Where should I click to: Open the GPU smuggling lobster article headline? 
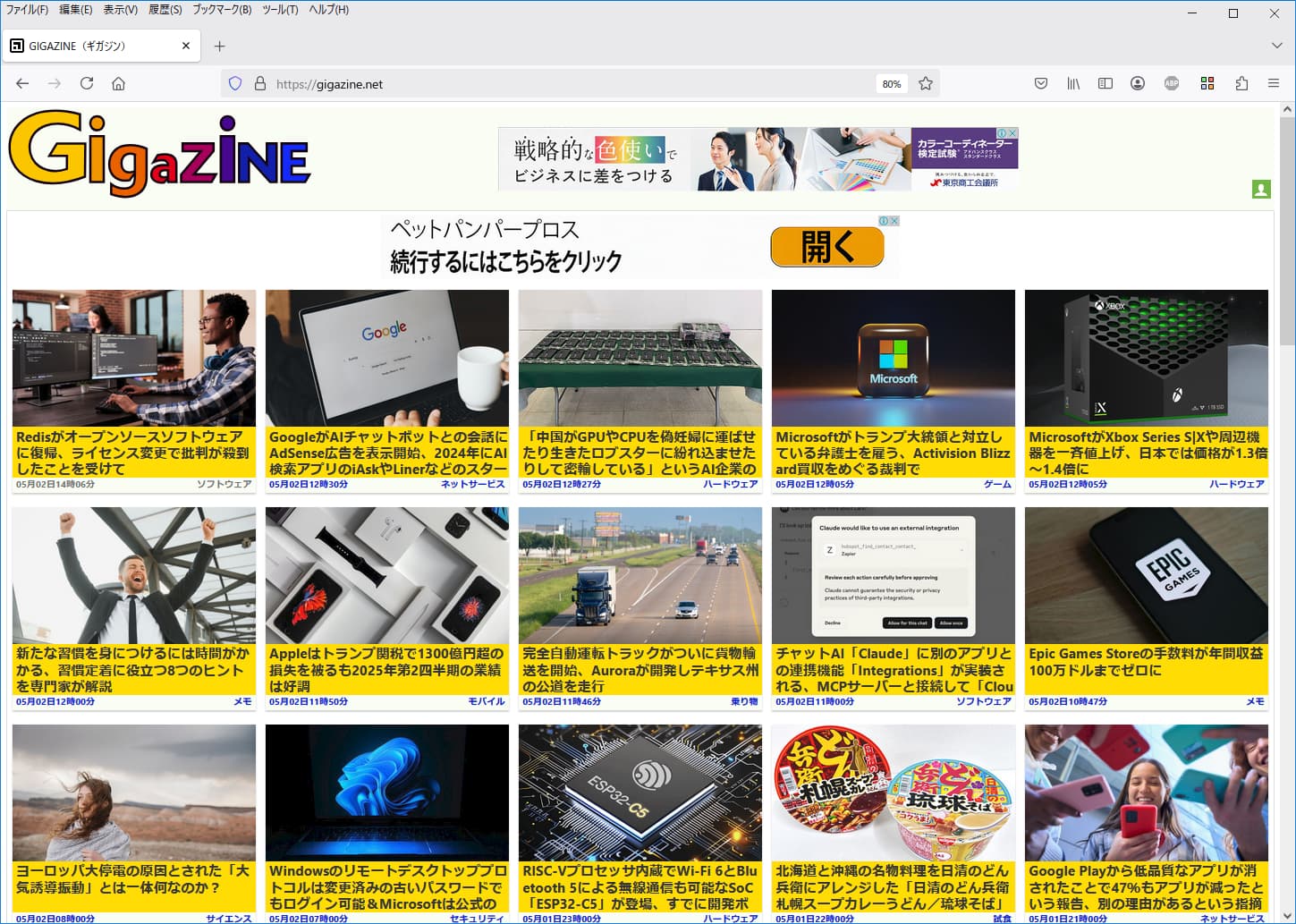[x=640, y=453]
